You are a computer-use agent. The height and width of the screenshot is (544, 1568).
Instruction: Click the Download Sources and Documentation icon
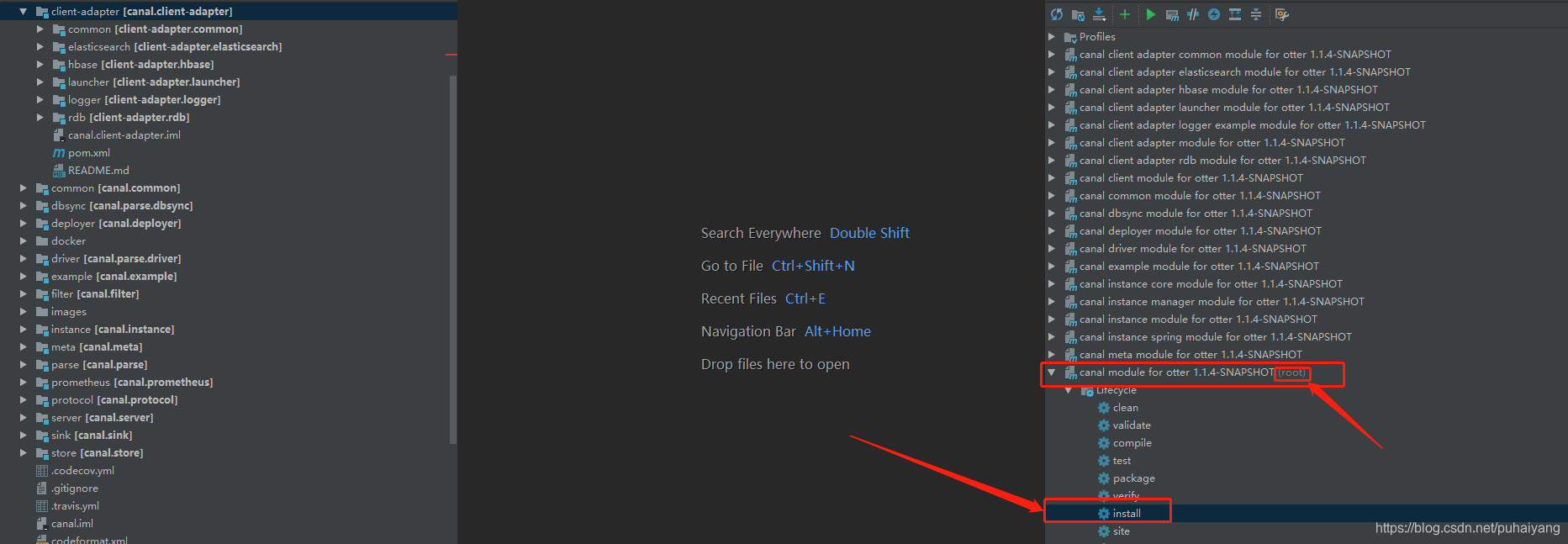1099,14
